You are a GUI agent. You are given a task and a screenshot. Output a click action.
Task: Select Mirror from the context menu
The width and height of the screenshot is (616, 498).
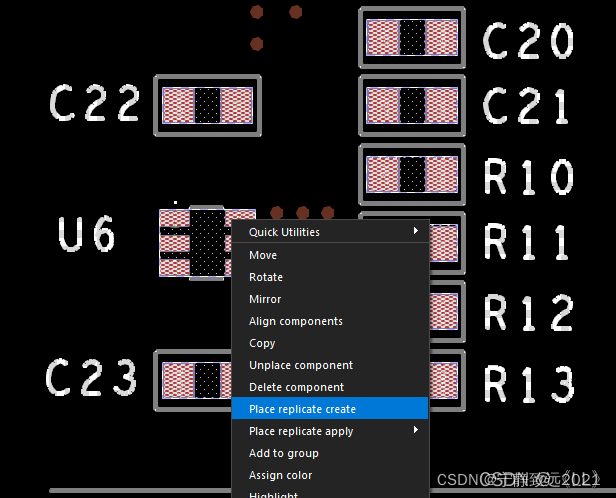[x=265, y=299]
